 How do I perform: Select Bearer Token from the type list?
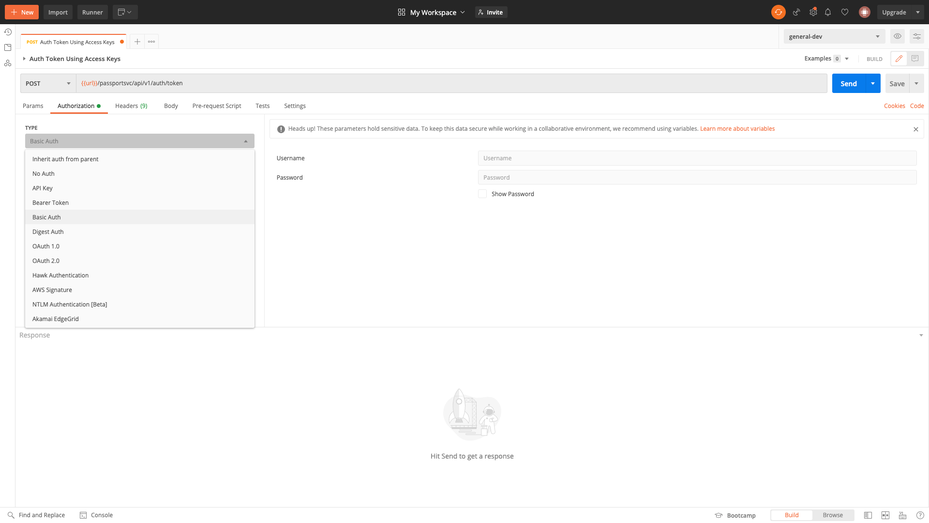pos(50,203)
